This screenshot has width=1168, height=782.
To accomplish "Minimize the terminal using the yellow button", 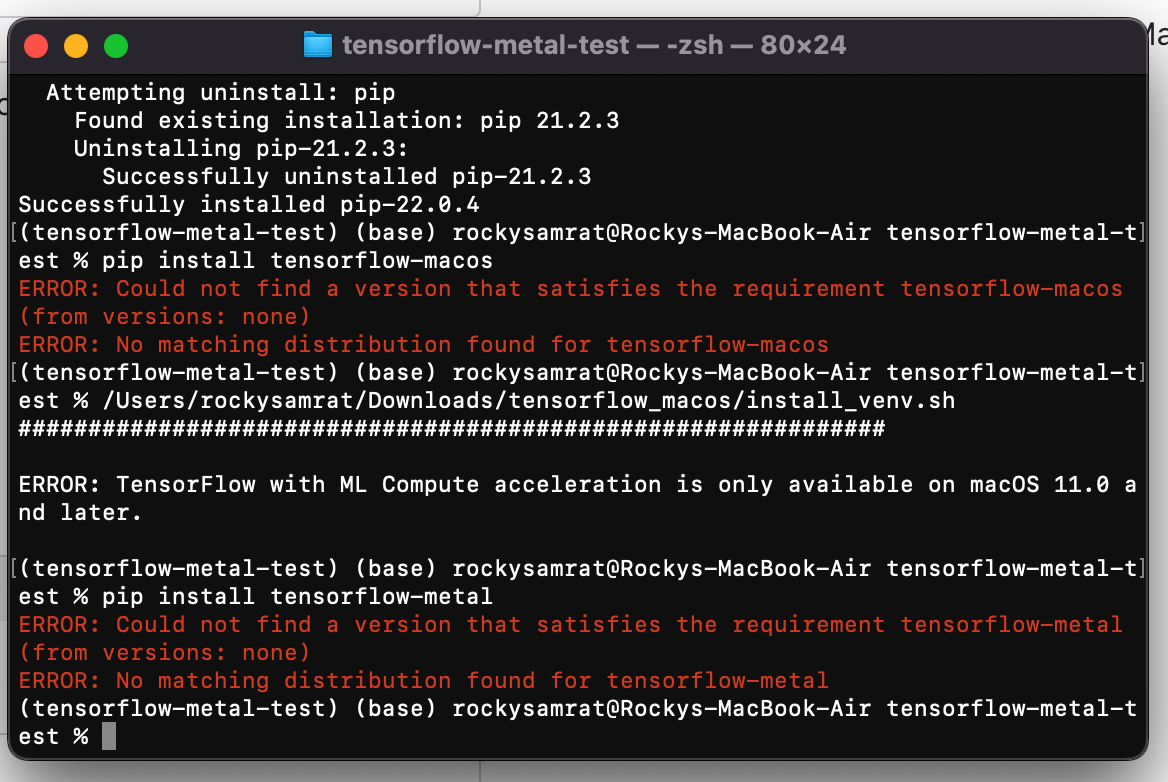I will [76, 45].
